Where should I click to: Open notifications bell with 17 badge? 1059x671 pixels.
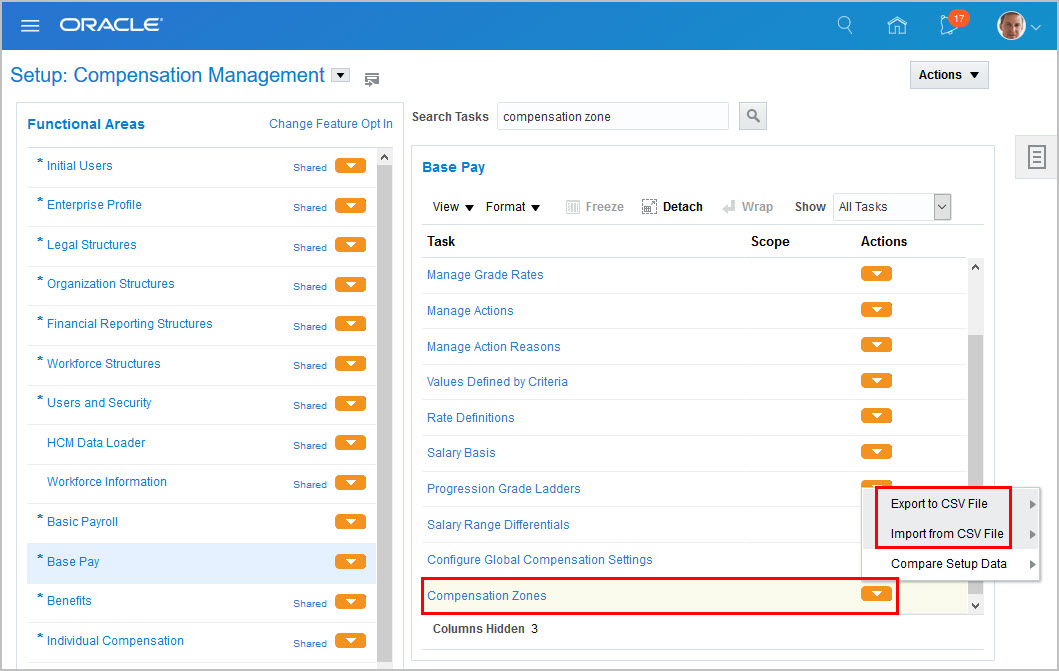(x=950, y=26)
